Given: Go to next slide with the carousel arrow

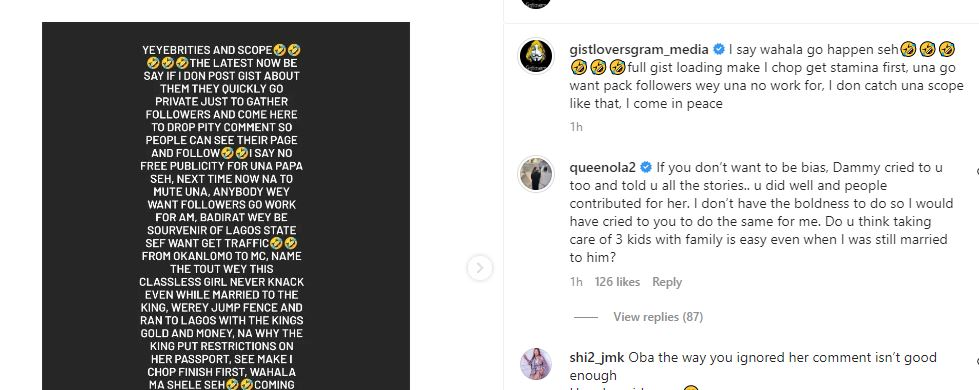Looking at the screenshot, I should [x=480, y=268].
